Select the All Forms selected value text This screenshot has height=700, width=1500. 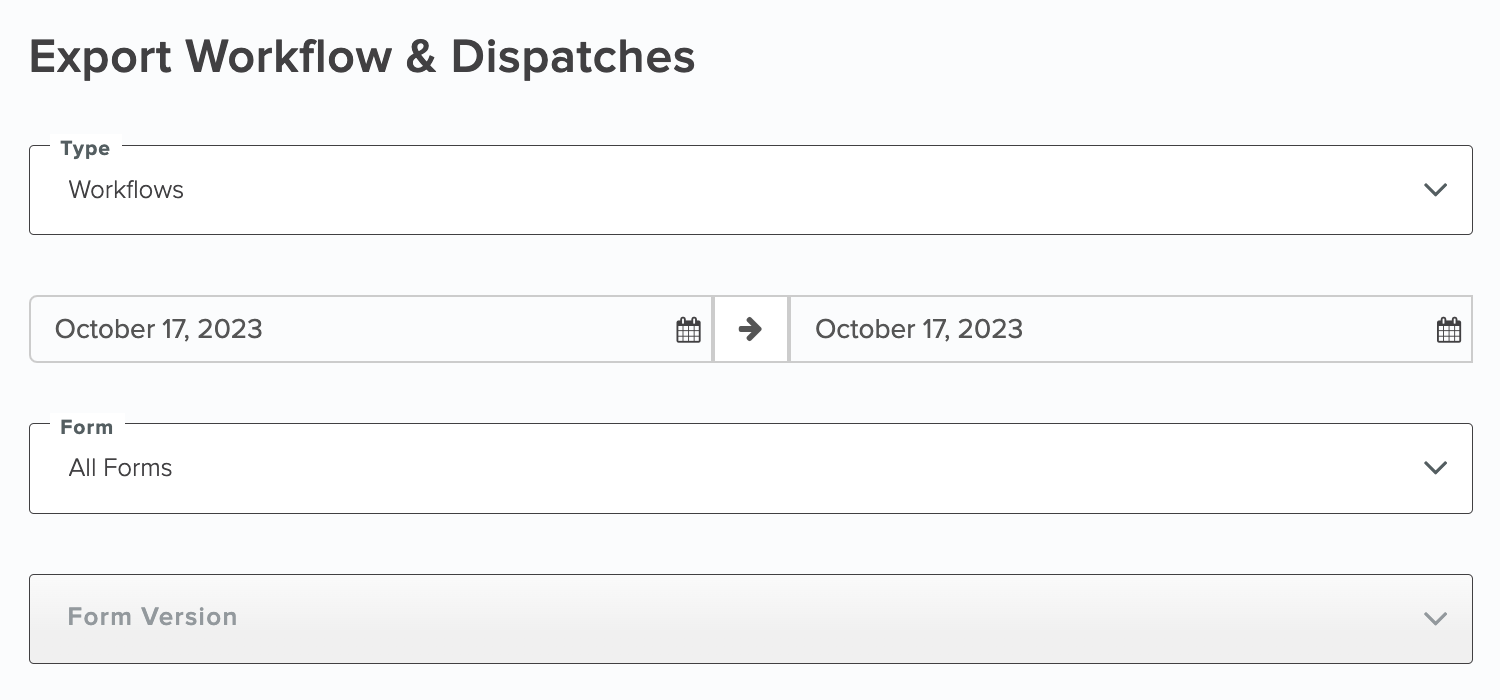tap(120, 468)
